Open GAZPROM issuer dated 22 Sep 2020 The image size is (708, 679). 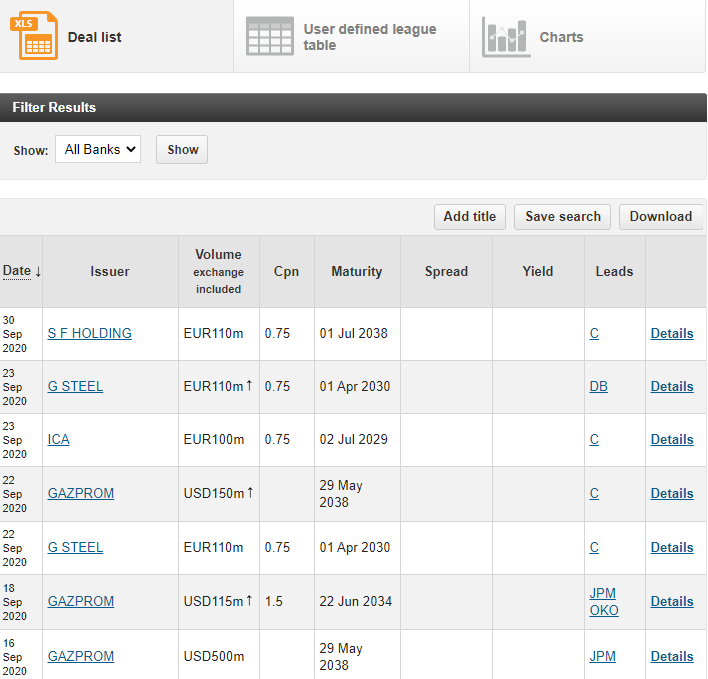coord(81,493)
